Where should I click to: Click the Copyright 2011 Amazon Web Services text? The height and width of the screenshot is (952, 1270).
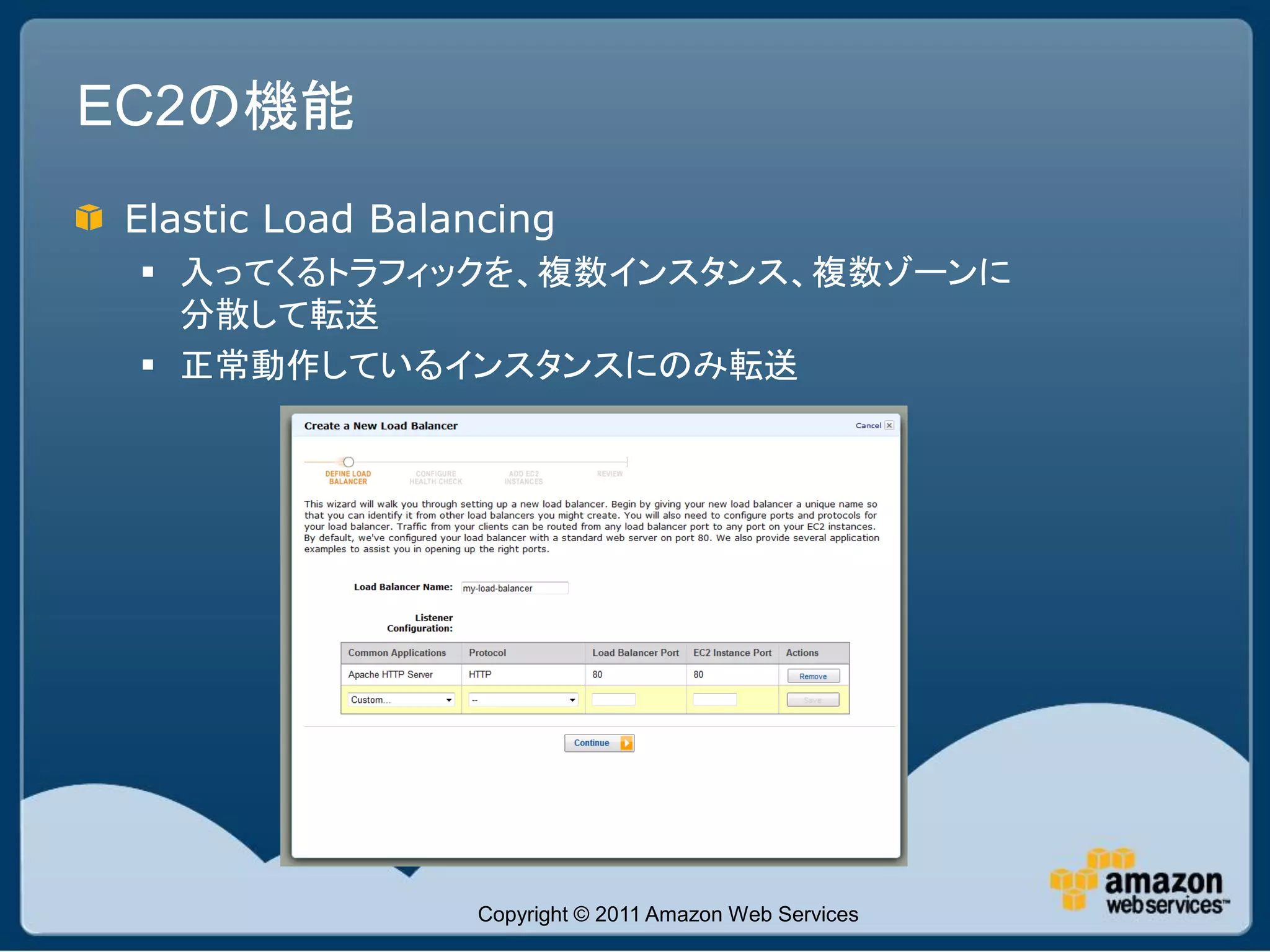pos(668,914)
